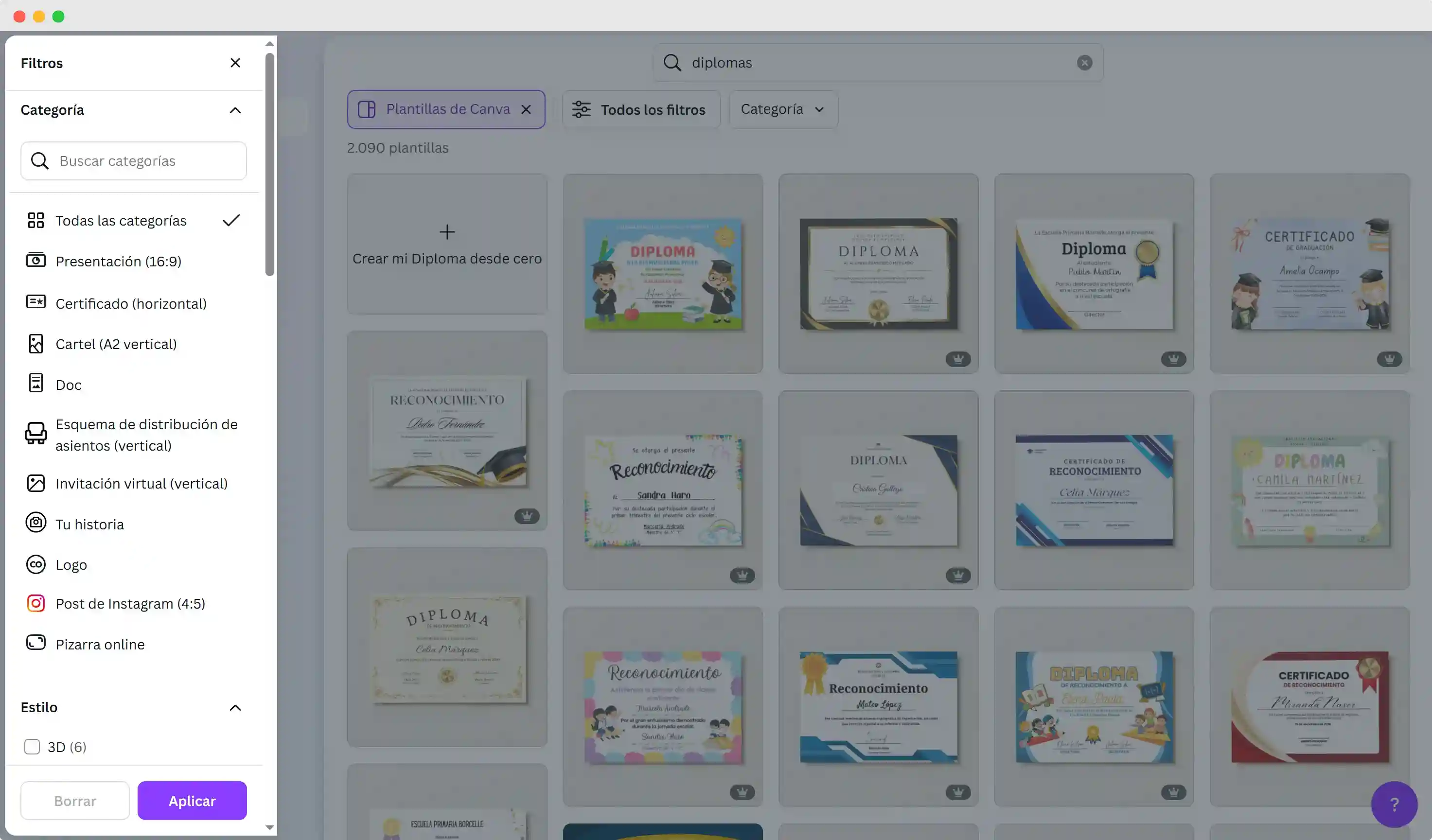The width and height of the screenshot is (1432, 840).
Task: Open the colorful kids DIPLOMA template thumbnail
Action: pos(663,274)
